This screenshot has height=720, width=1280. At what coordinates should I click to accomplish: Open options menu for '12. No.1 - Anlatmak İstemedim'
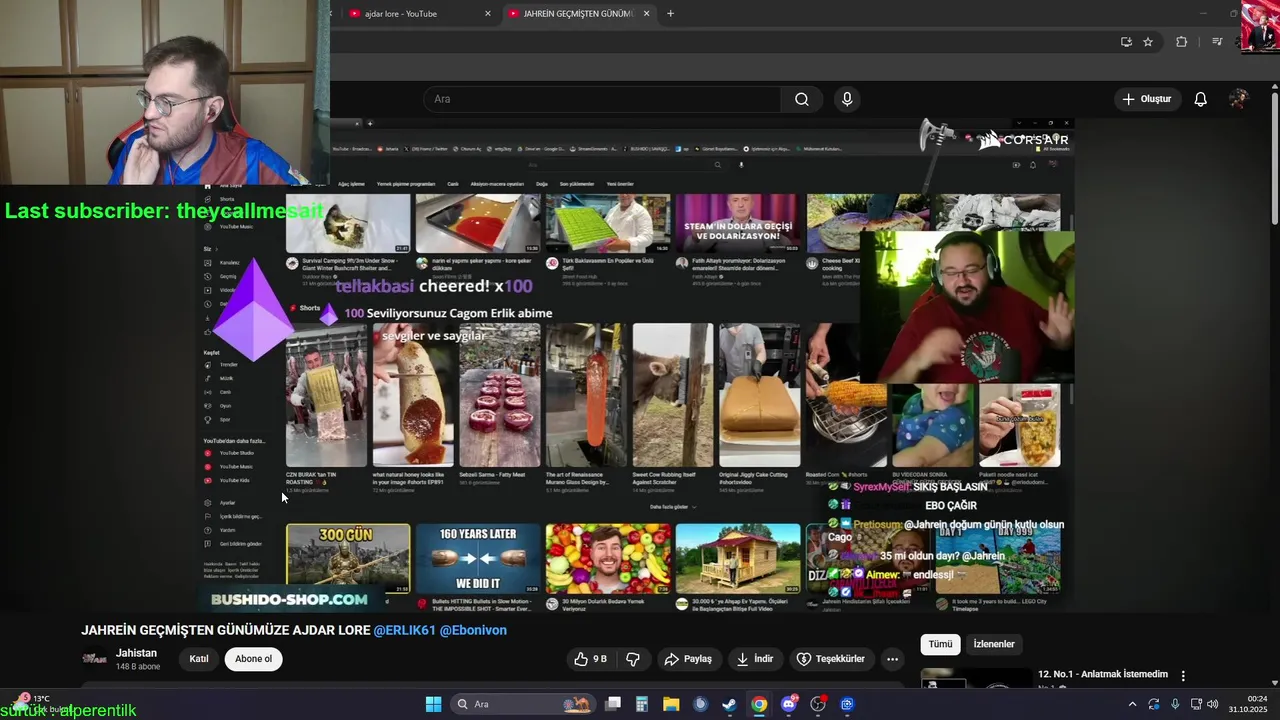pos(1183,676)
